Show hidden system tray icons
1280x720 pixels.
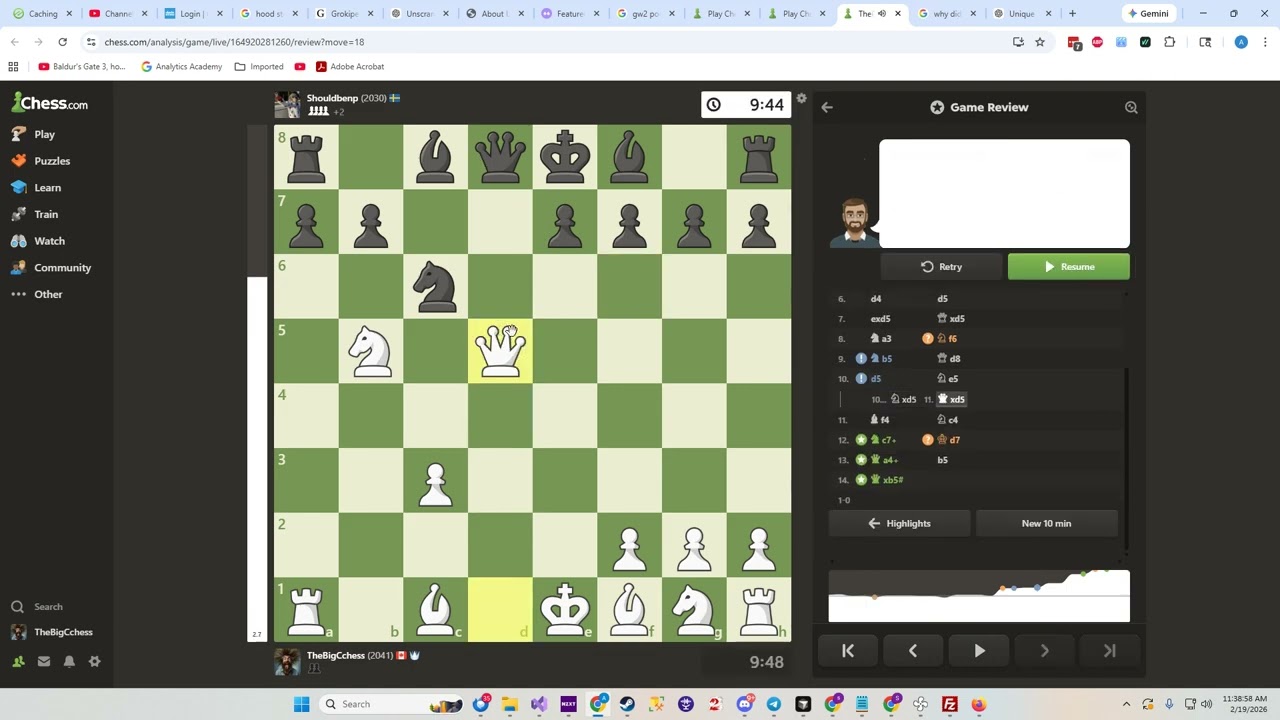point(1126,704)
